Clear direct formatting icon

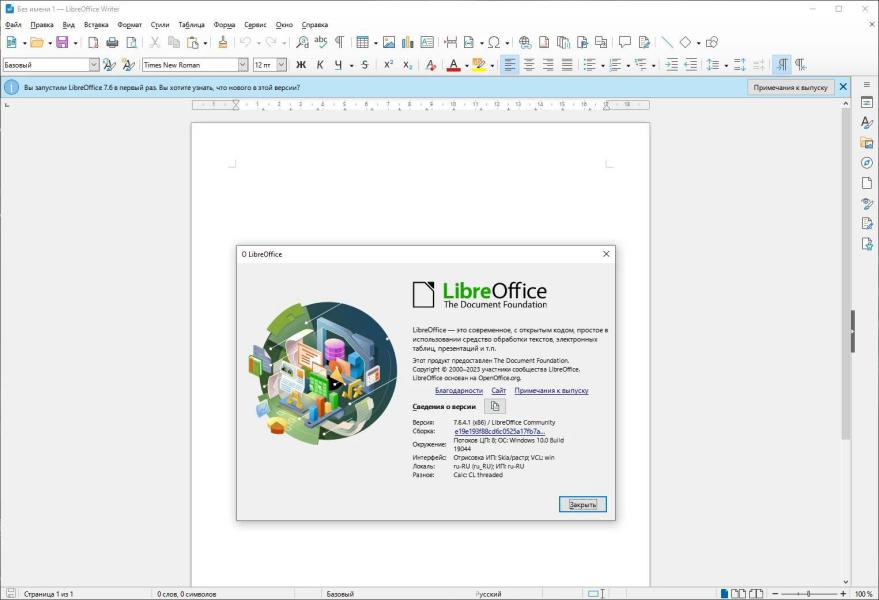coord(431,65)
